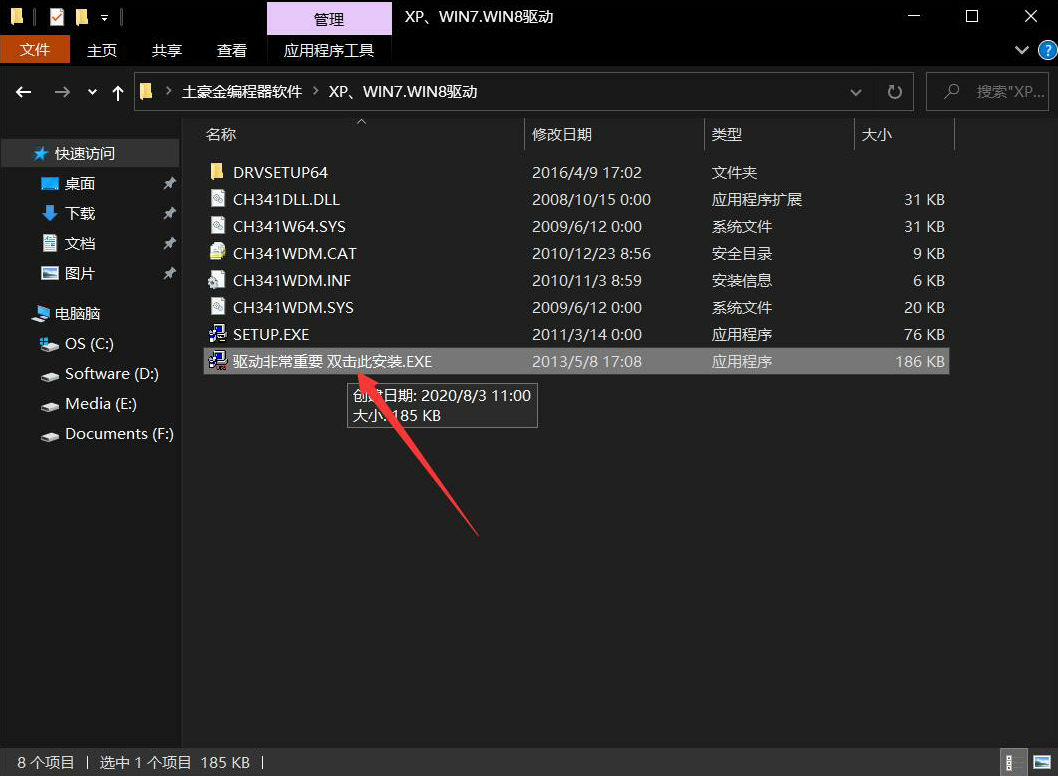Switch to details view in status bar
The width and height of the screenshot is (1058, 776).
pos(1009,763)
